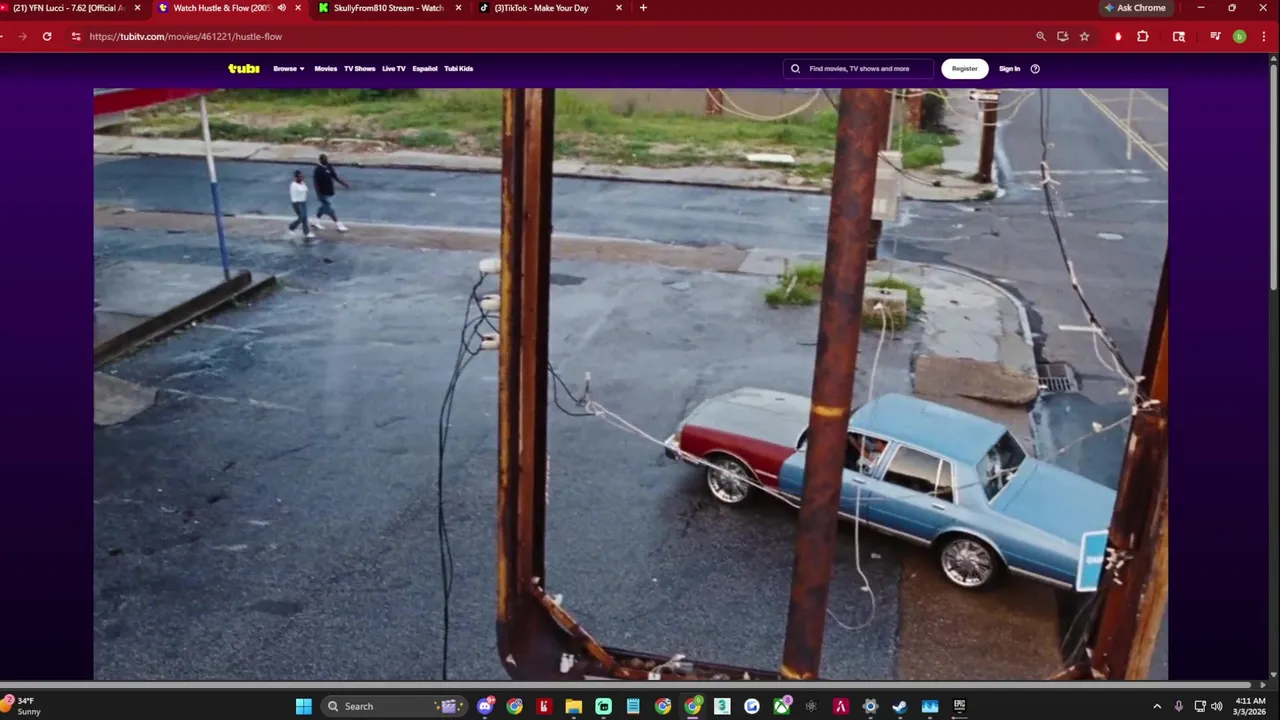Open the zoom magnifier icon in address bar
The height and width of the screenshot is (720, 1280).
pos(1041,36)
